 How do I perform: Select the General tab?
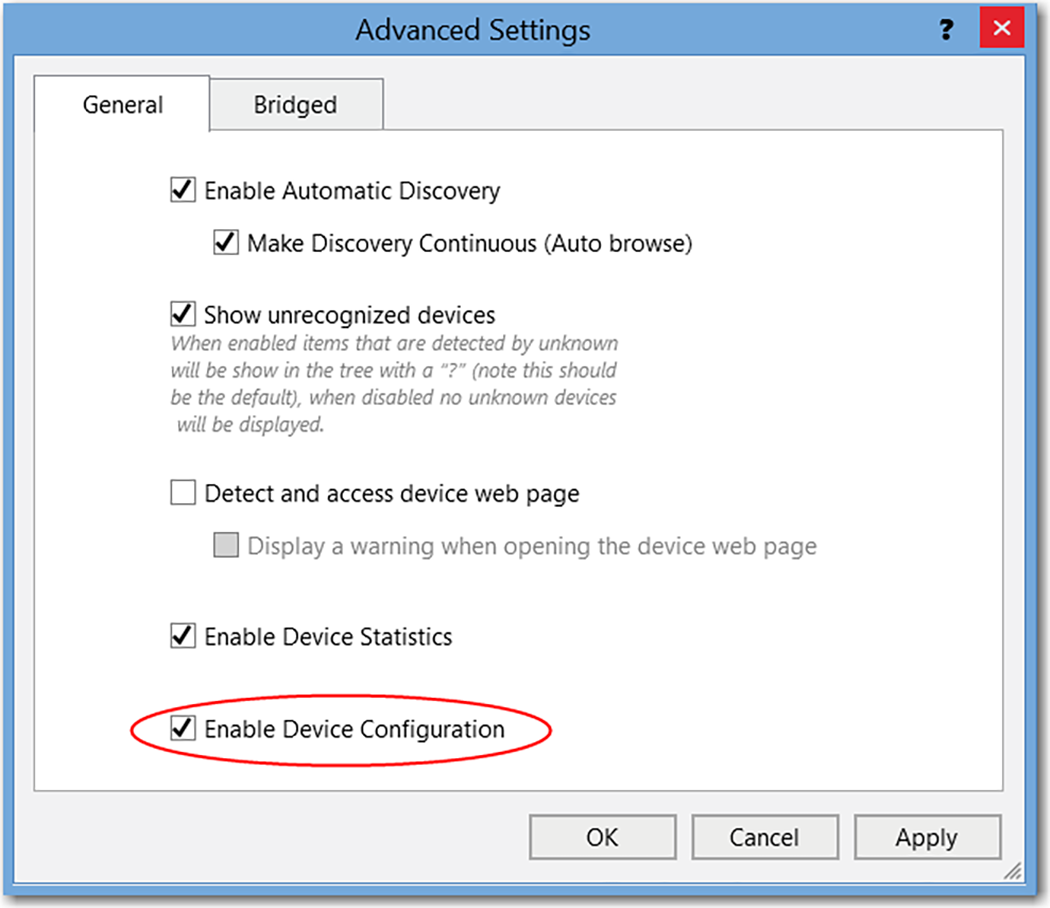(122, 104)
